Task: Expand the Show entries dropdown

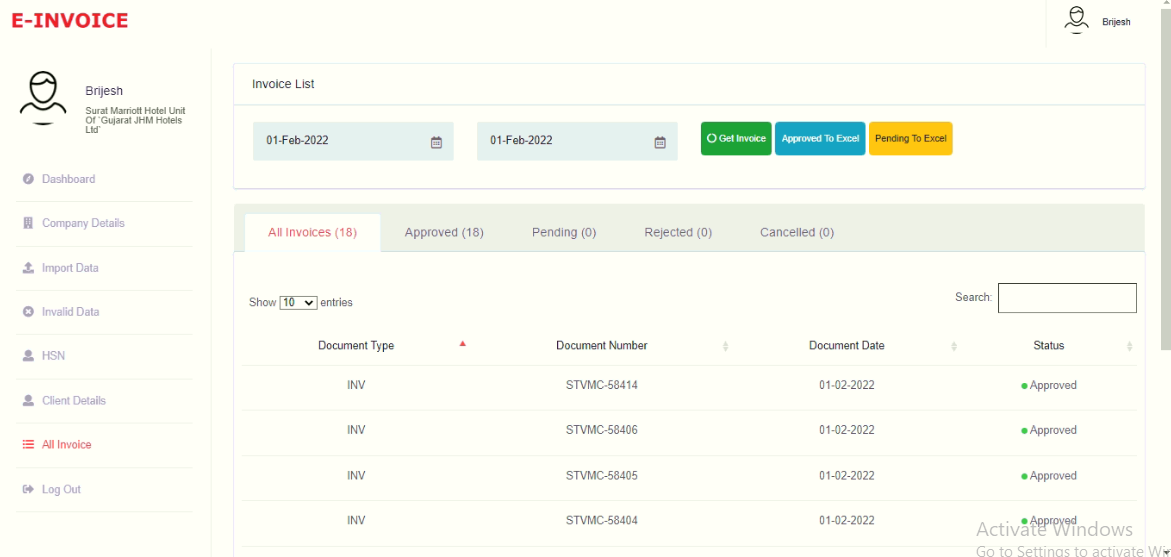Action: pyautogui.click(x=298, y=302)
